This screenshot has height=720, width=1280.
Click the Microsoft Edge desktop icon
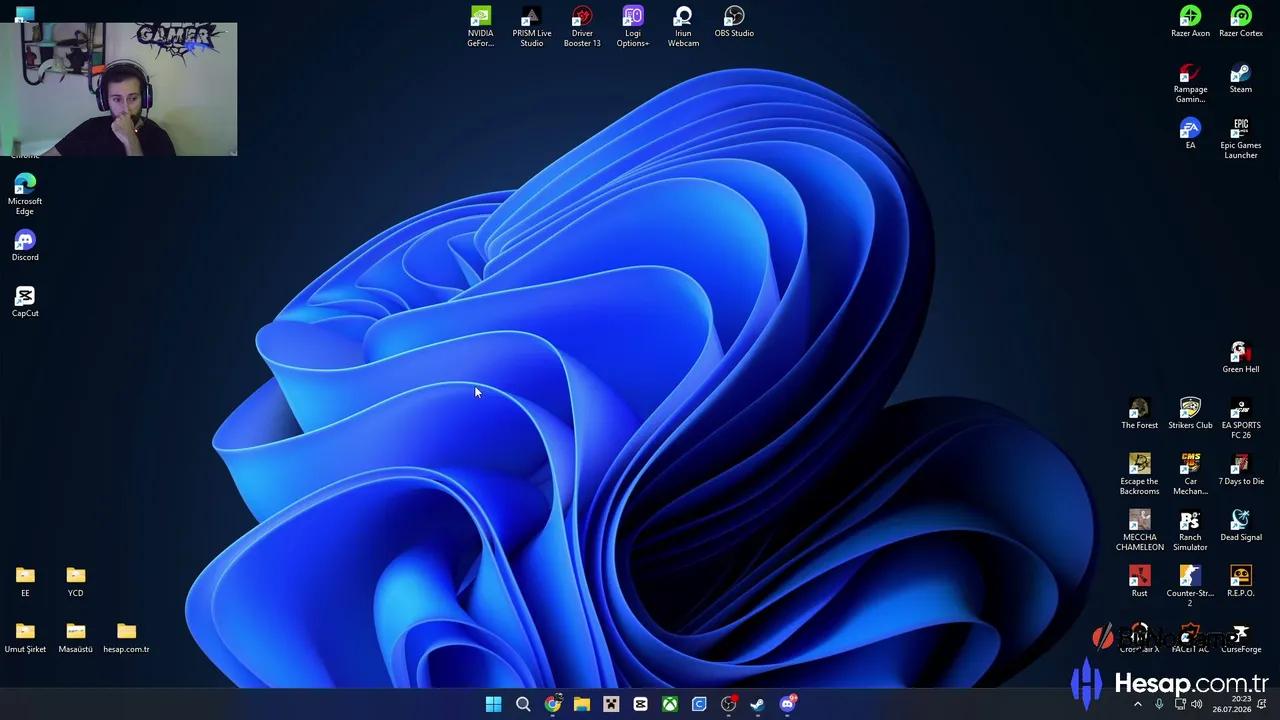25,194
